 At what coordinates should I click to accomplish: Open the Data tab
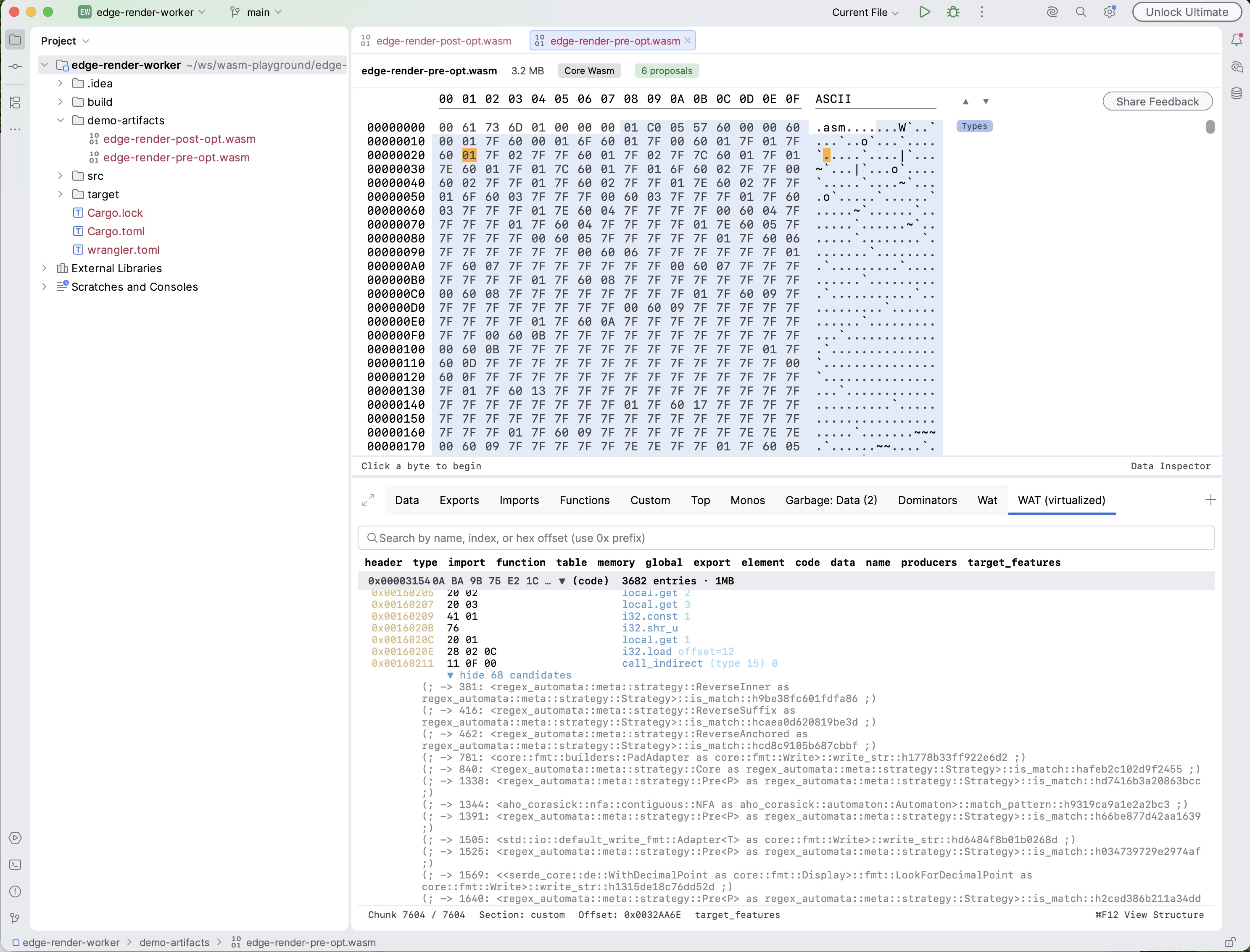click(407, 500)
